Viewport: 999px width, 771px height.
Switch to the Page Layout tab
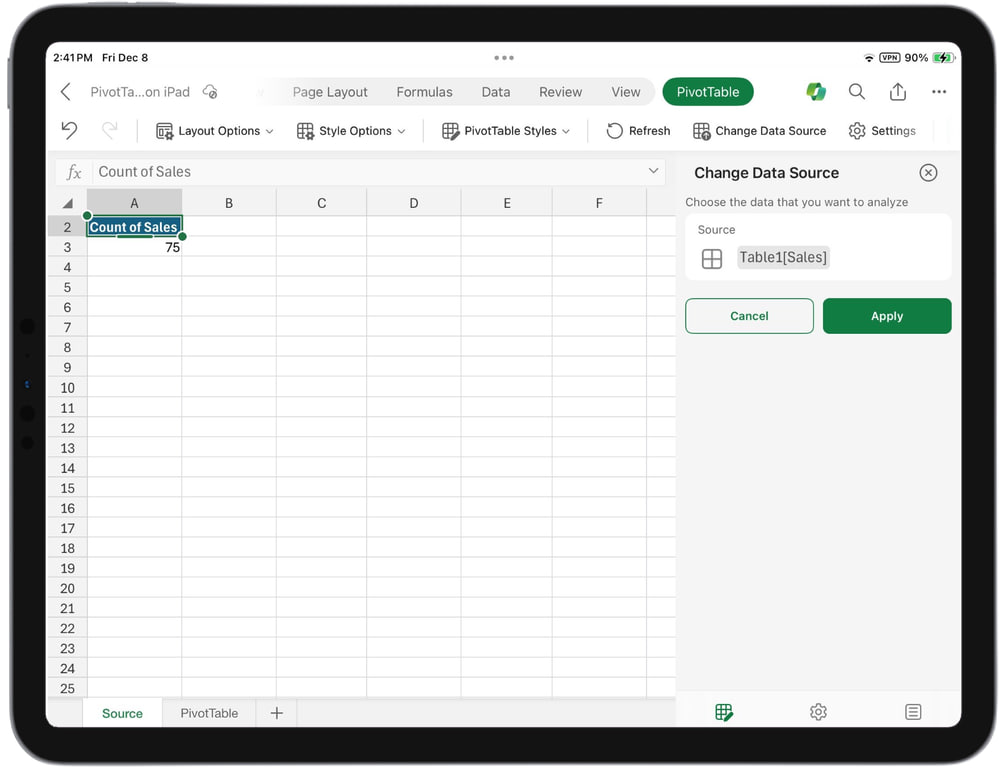coord(330,92)
